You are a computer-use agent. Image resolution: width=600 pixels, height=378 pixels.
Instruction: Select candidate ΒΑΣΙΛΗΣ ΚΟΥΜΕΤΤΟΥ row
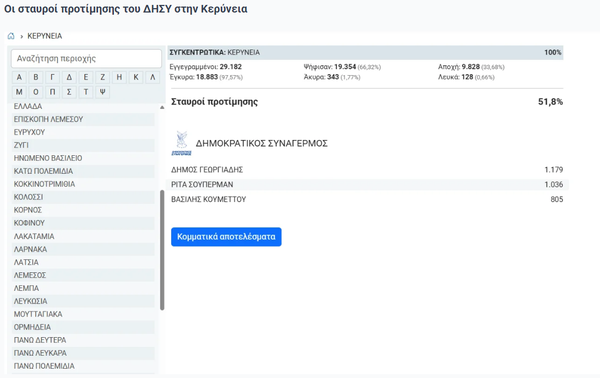(x=367, y=199)
